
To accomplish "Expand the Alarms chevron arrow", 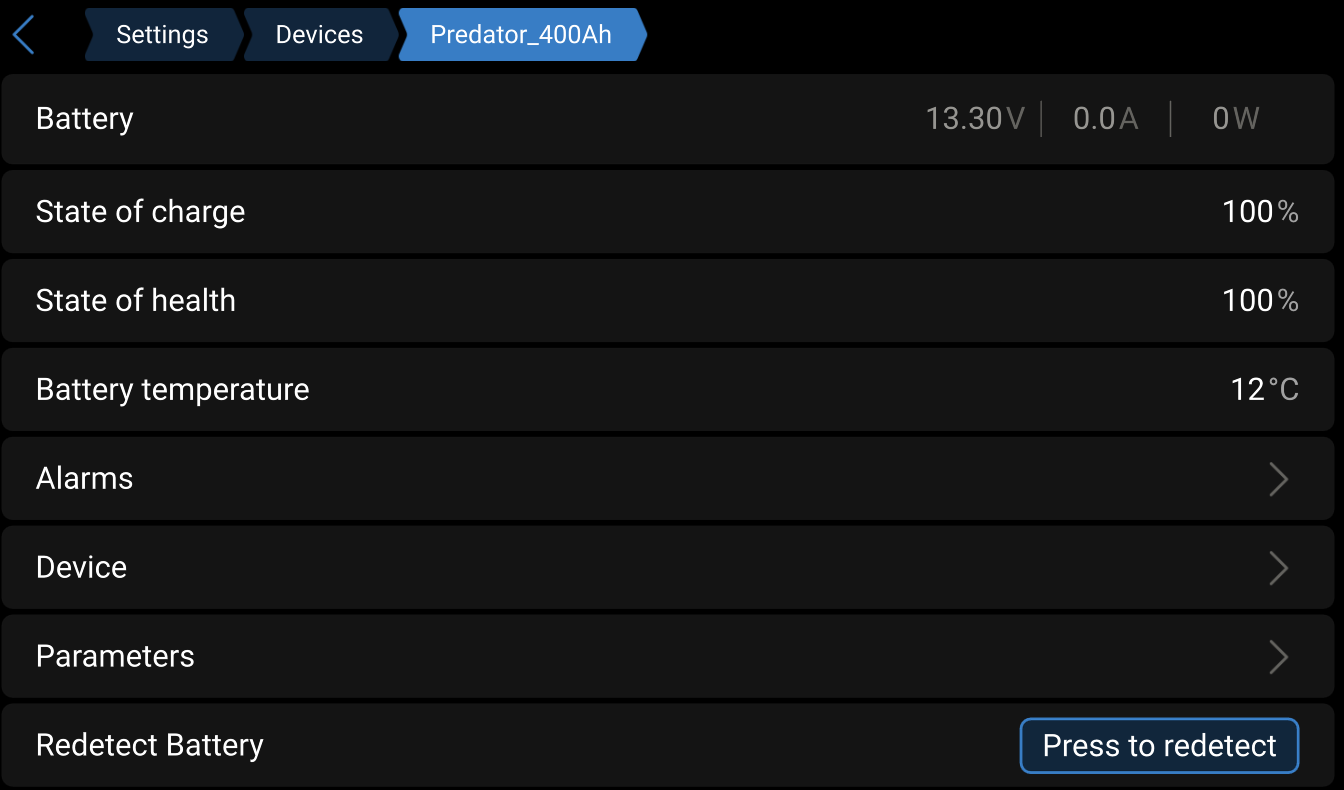I will point(1278,479).
